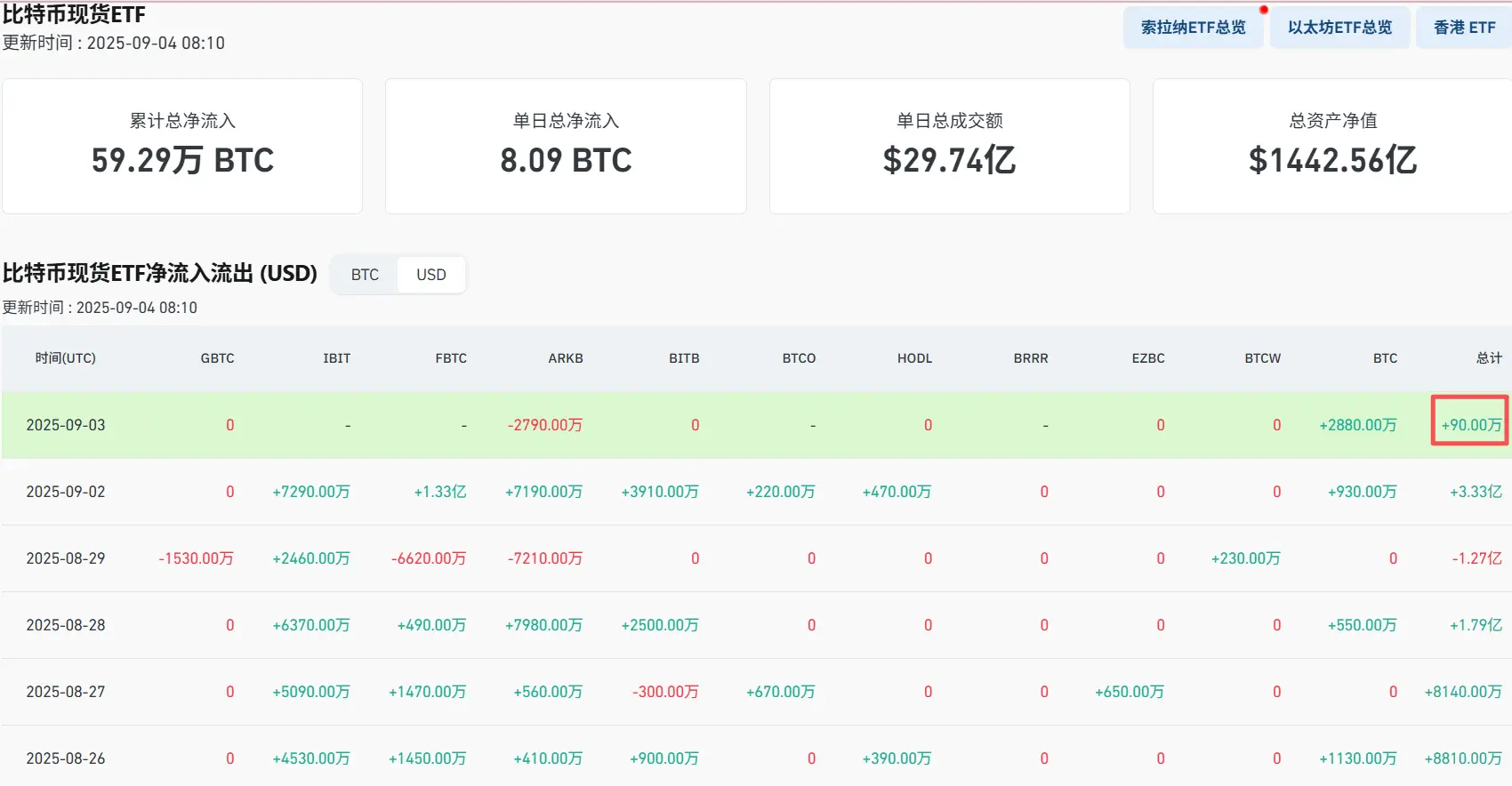Image resolution: width=1512 pixels, height=786 pixels.
Task: Click the +1.79亿 total value
Action: (1476, 625)
